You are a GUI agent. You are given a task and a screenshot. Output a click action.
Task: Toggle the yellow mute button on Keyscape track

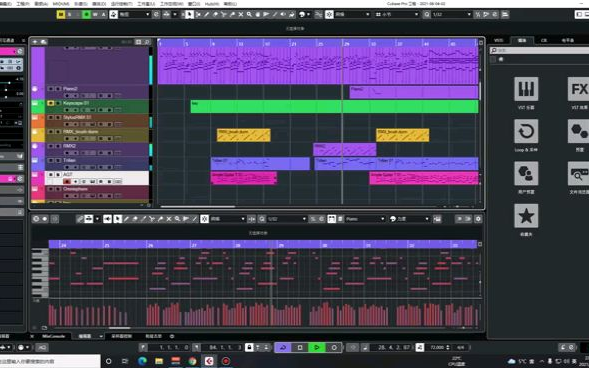[51, 103]
